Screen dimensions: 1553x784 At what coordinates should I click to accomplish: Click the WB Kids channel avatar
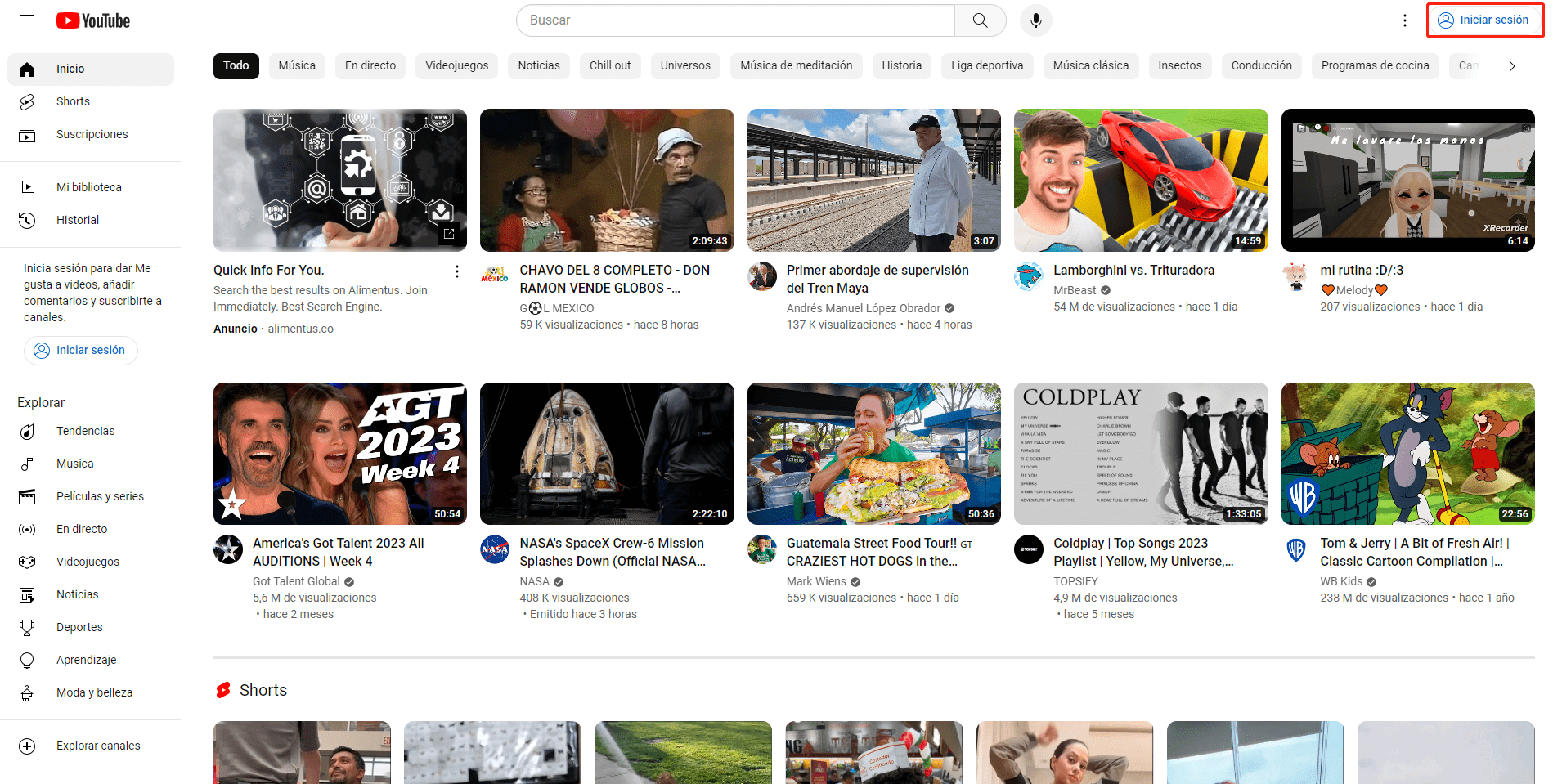tap(1295, 549)
